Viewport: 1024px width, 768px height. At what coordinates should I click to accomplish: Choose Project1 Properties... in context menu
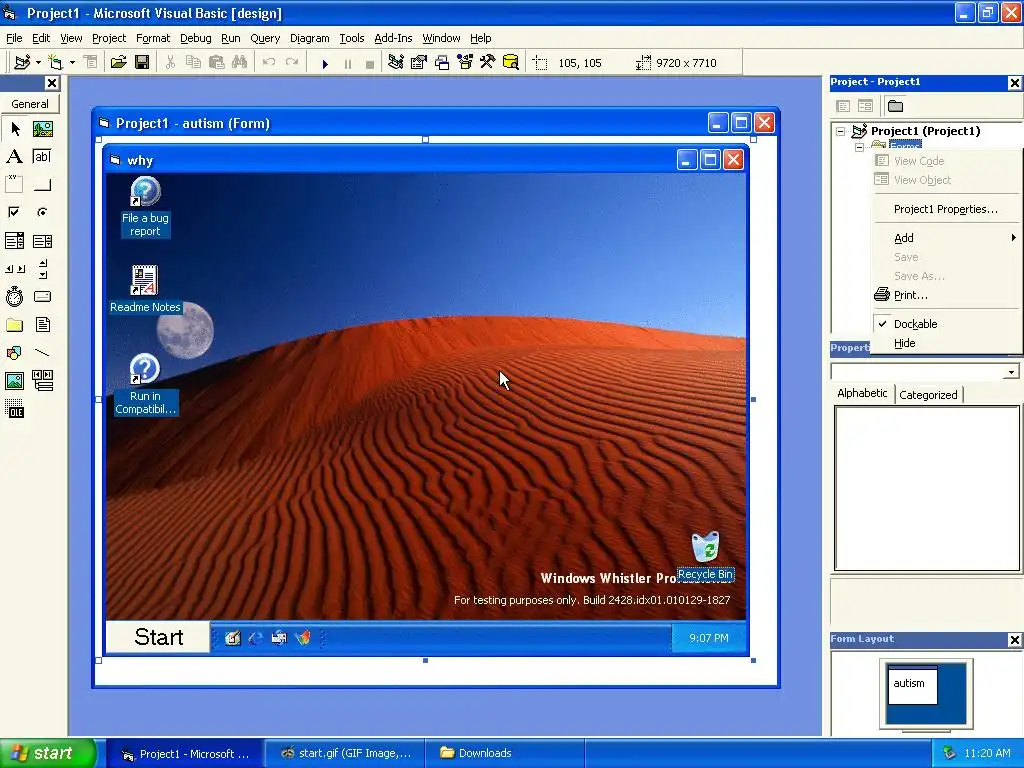946,209
